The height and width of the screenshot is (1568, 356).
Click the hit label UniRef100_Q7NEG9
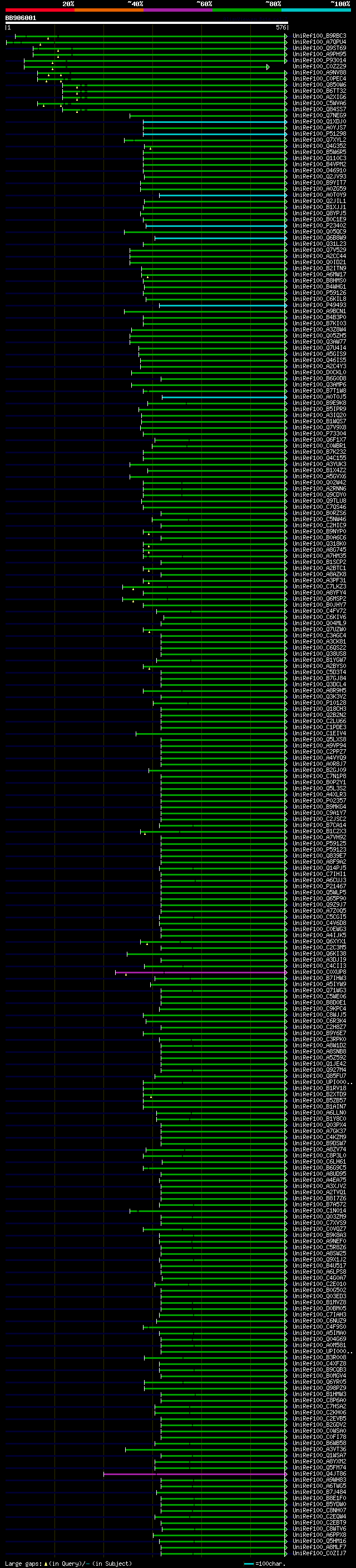pos(319,116)
